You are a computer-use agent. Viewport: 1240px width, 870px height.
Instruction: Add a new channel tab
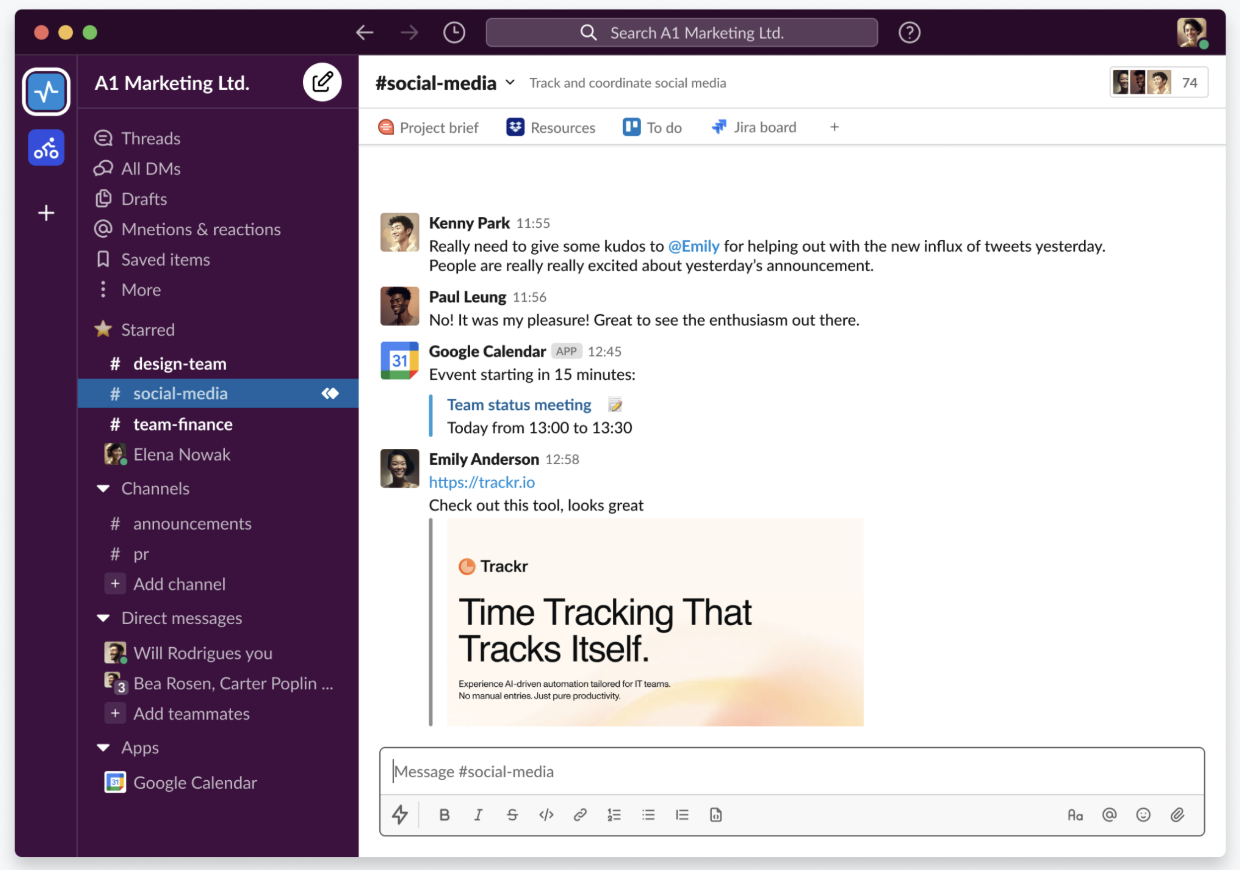click(x=834, y=127)
